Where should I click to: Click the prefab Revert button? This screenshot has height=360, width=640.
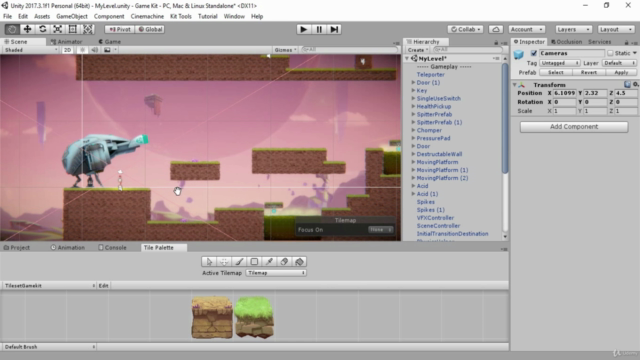[589, 72]
